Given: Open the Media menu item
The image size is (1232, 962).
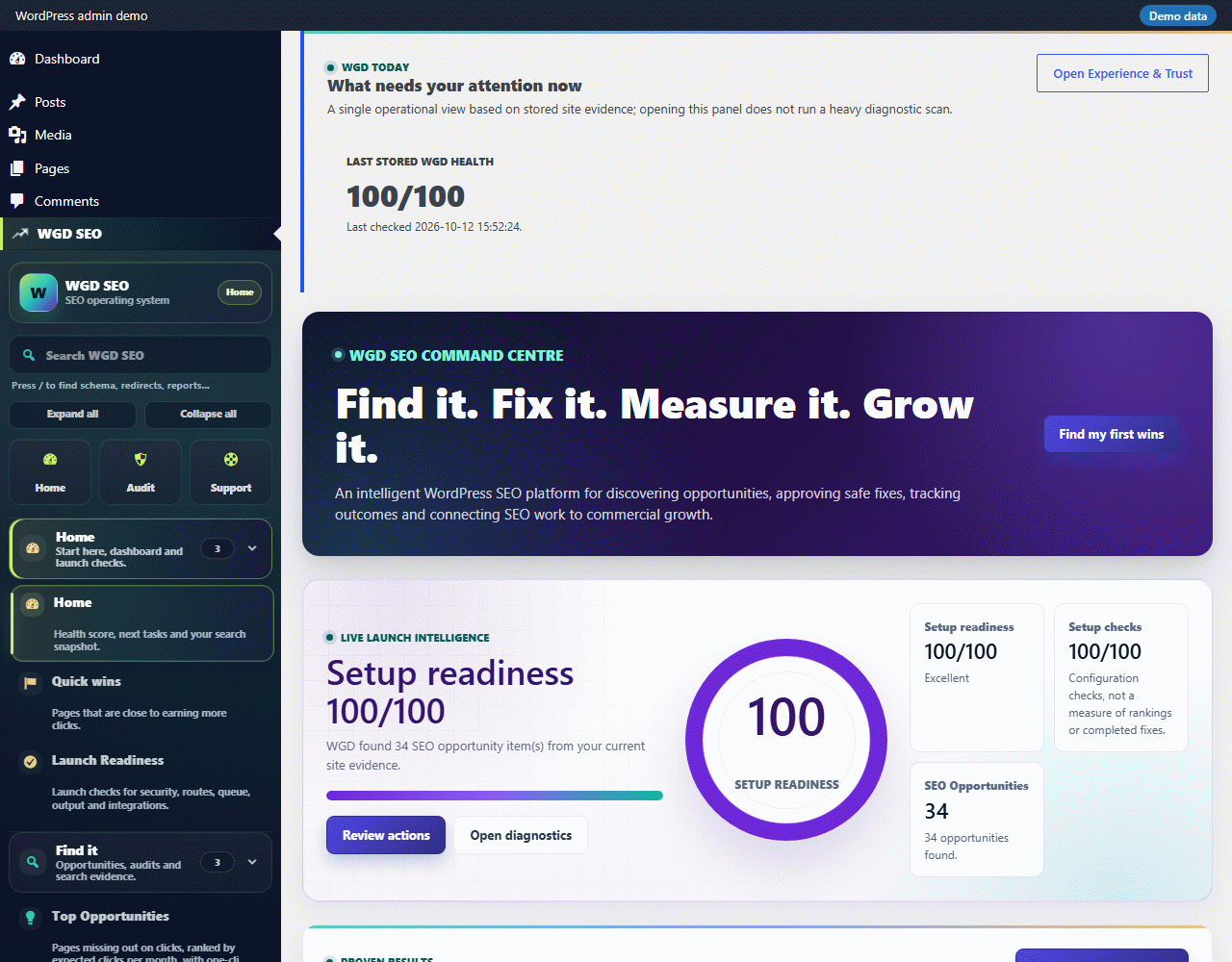Looking at the screenshot, I should click(x=141, y=135).
